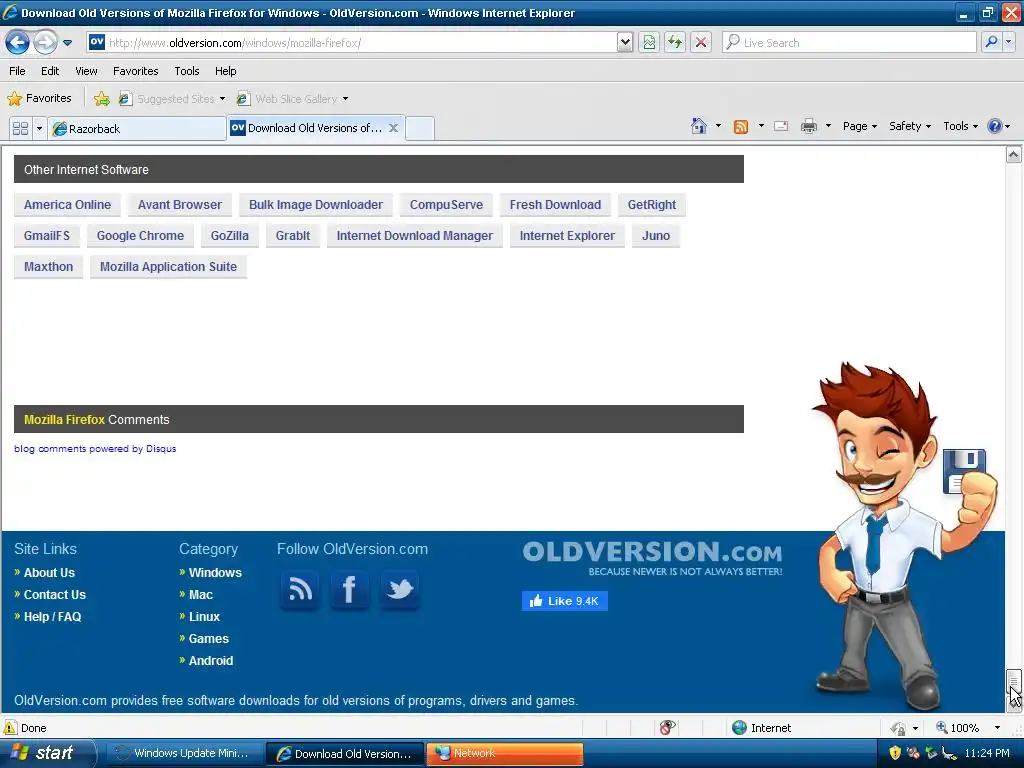This screenshot has width=1024, height=768.
Task: Click the Maxthon link
Action: pos(48,266)
